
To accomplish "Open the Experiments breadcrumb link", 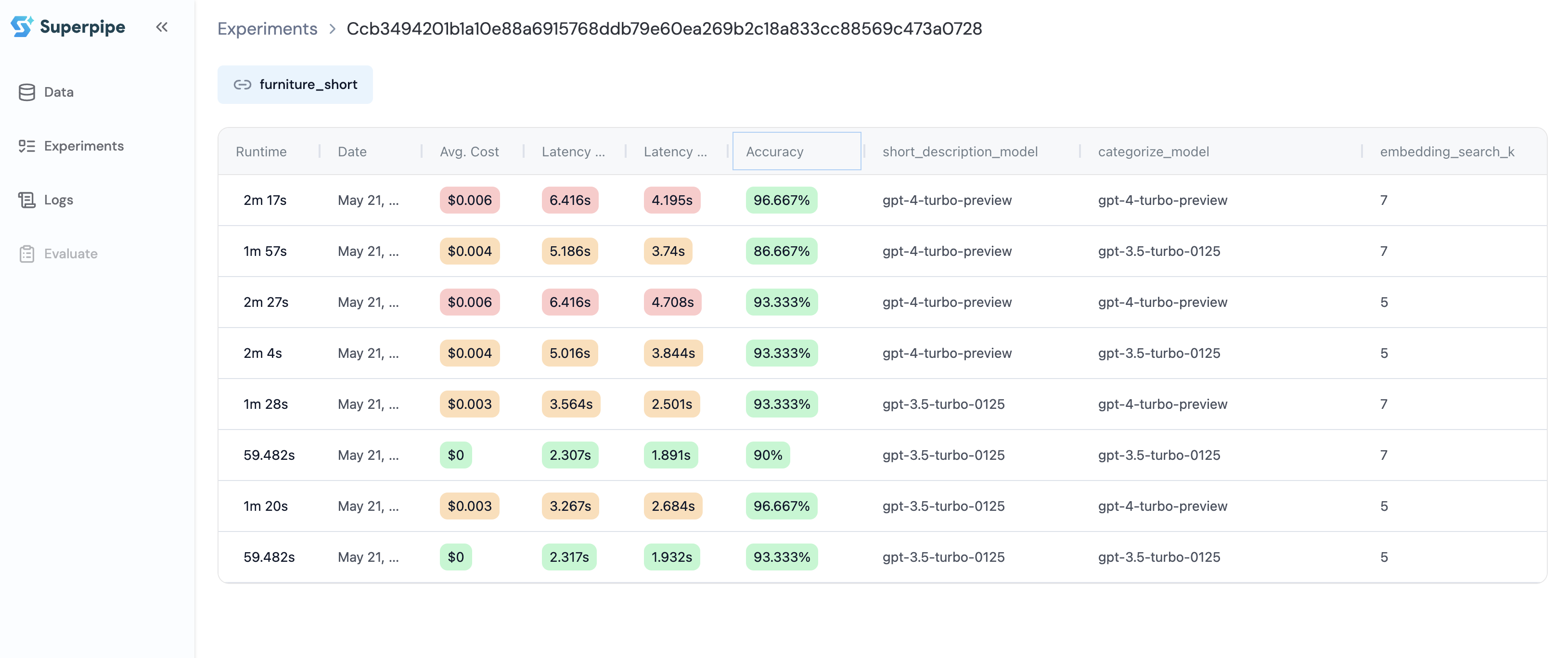I will 267,28.
